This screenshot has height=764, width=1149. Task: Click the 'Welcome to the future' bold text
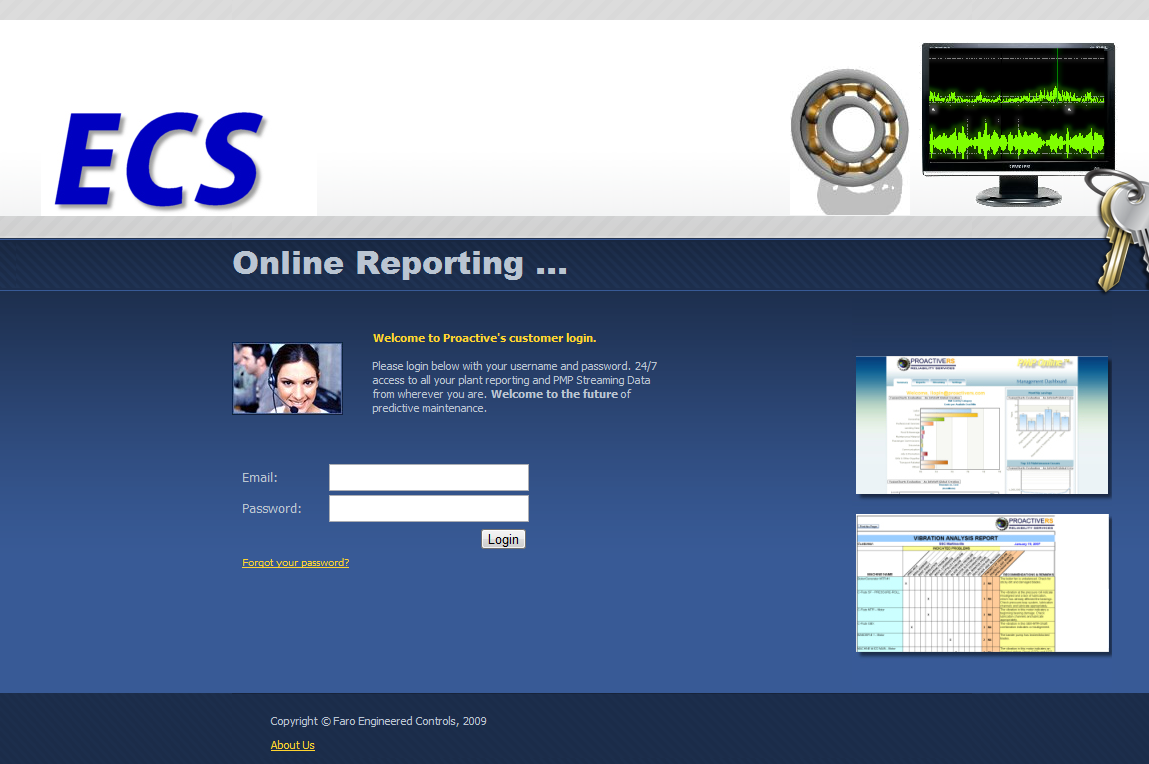[x=555, y=394]
